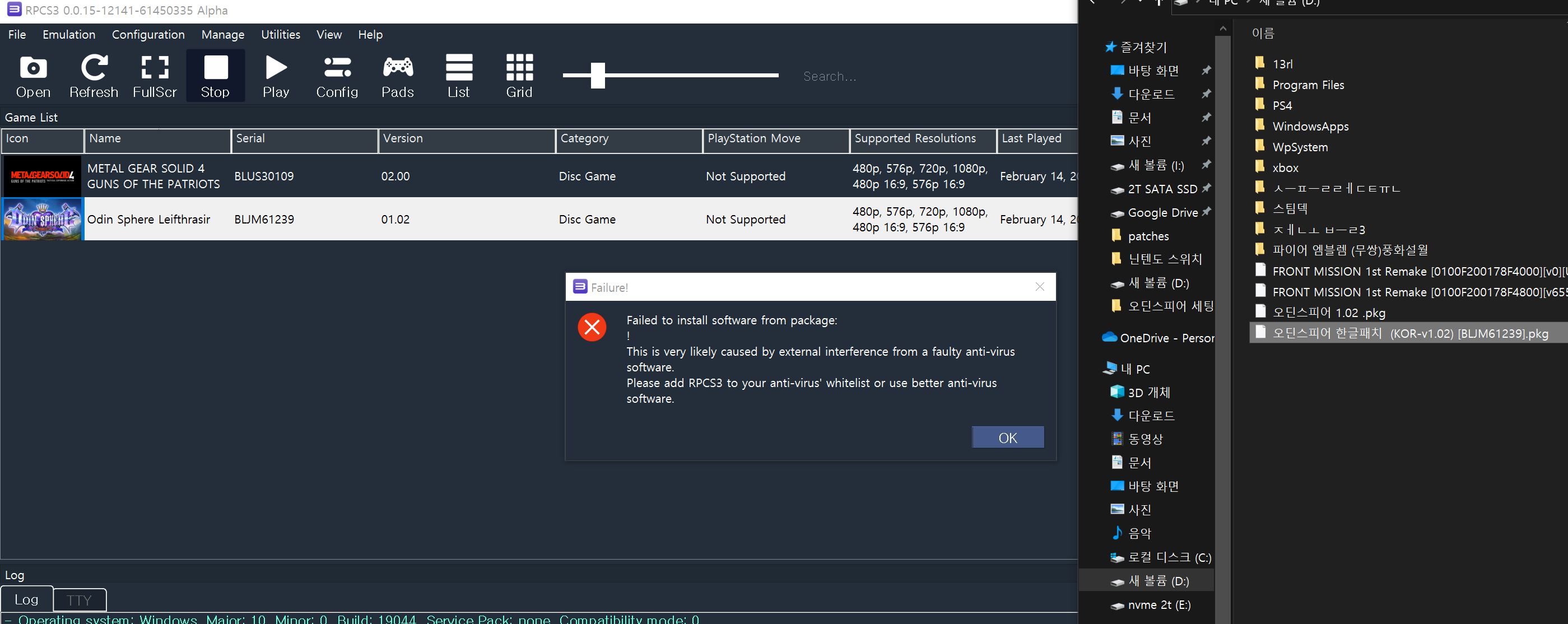Sort by Category column header
1568x624 pixels.
[630, 140]
